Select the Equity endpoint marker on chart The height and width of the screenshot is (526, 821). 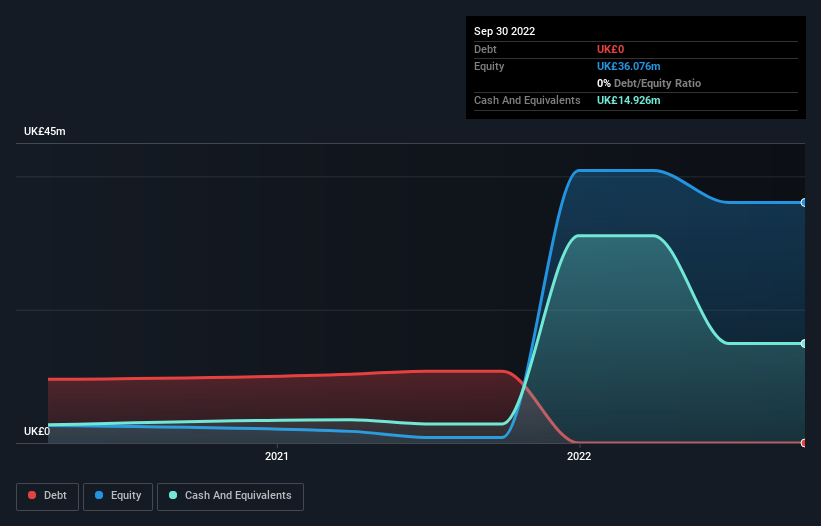point(804,203)
